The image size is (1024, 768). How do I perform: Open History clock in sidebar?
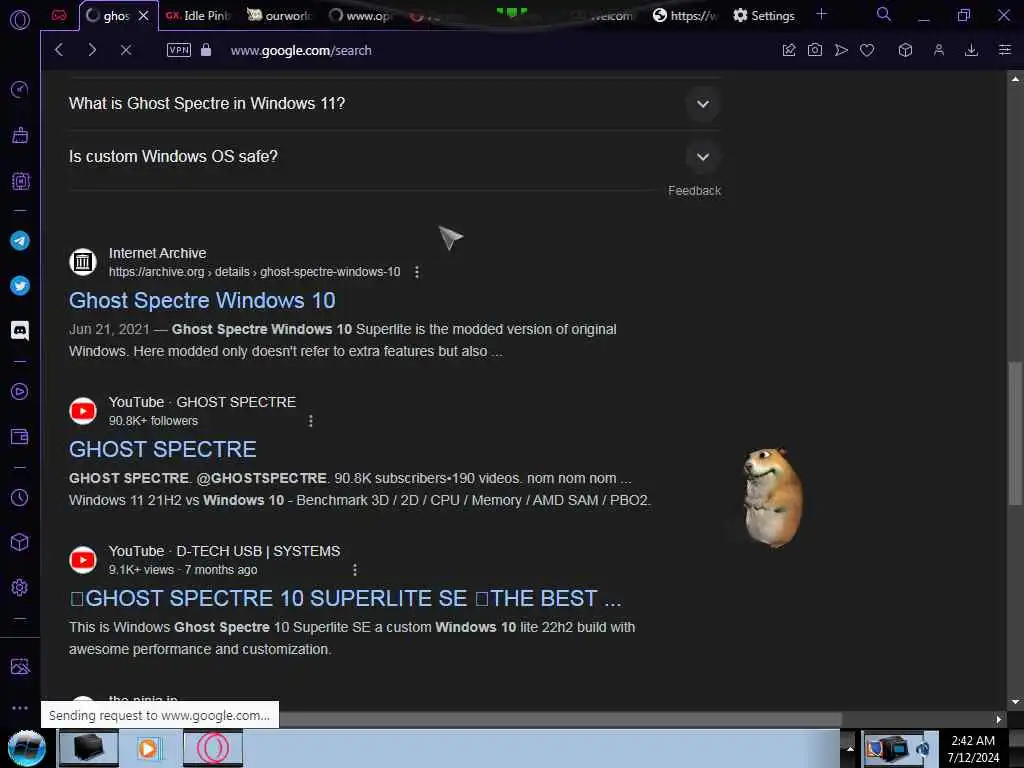click(x=20, y=498)
